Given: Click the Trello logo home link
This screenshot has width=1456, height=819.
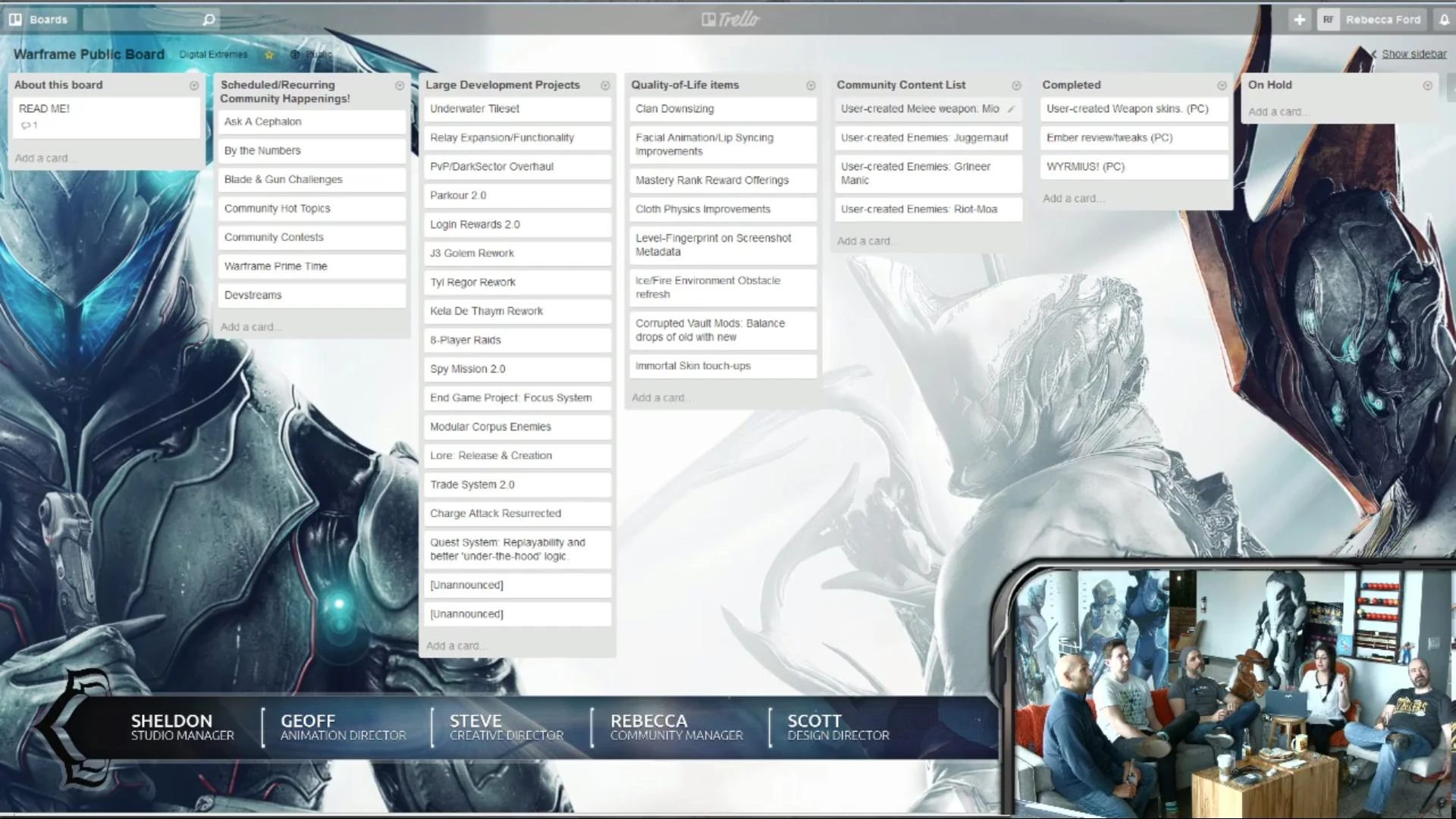Looking at the screenshot, I should click(x=730, y=20).
